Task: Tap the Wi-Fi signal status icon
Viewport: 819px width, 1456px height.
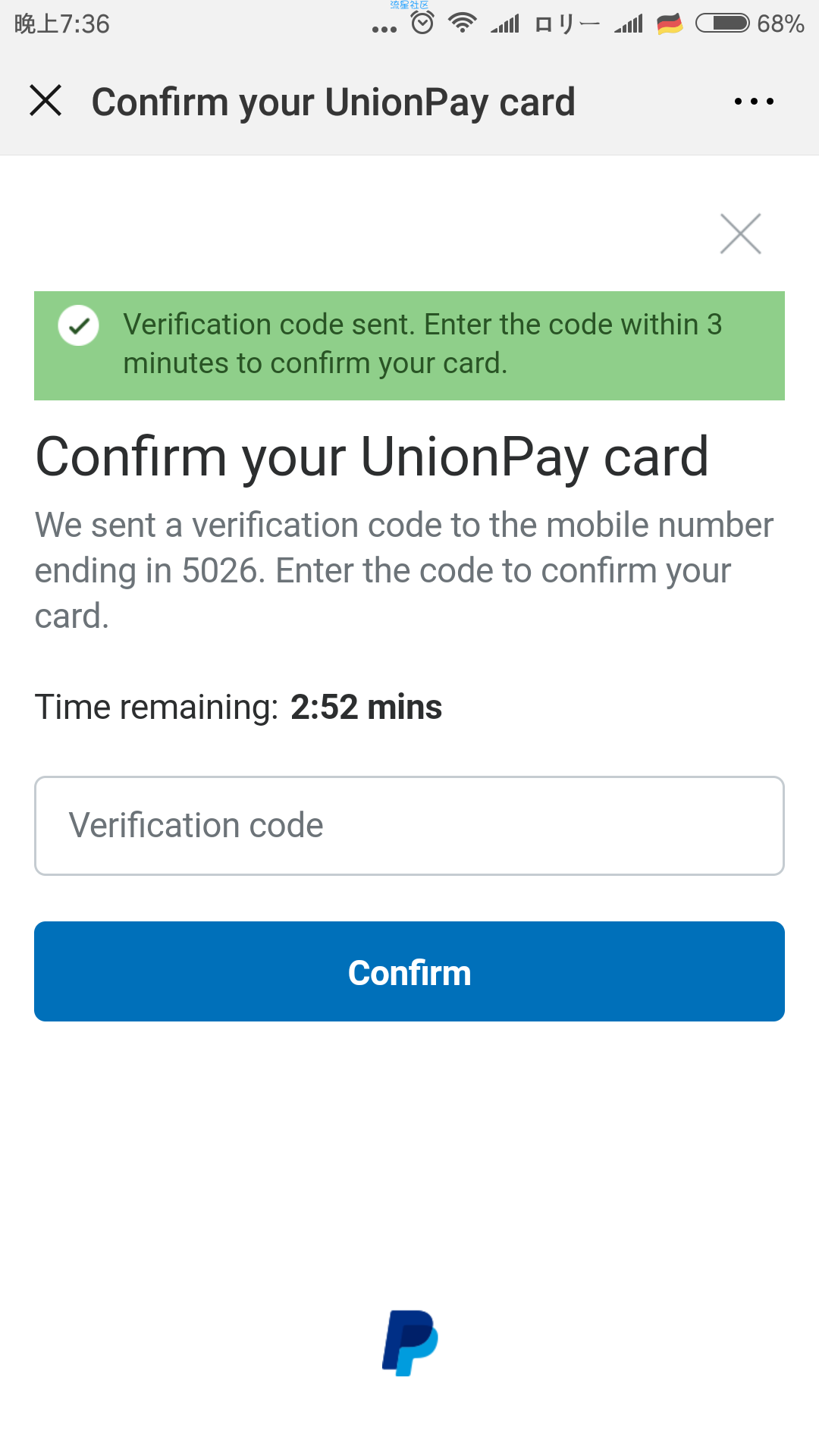Action: 462,24
